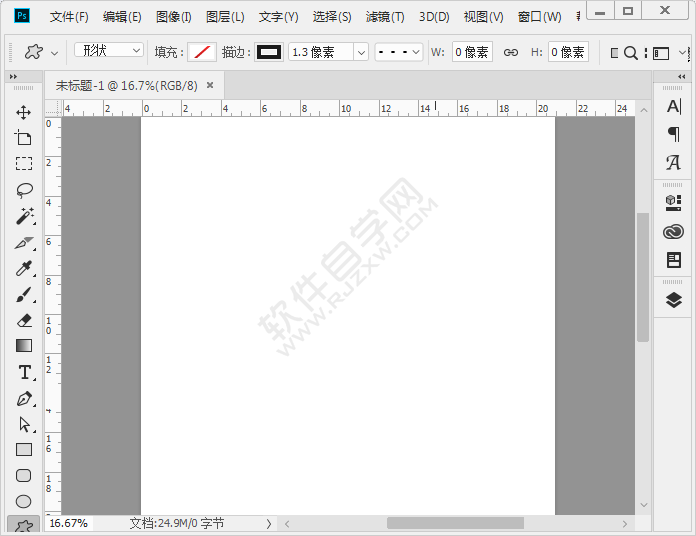
Task: Click the width W input field
Action: [x=472, y=52]
